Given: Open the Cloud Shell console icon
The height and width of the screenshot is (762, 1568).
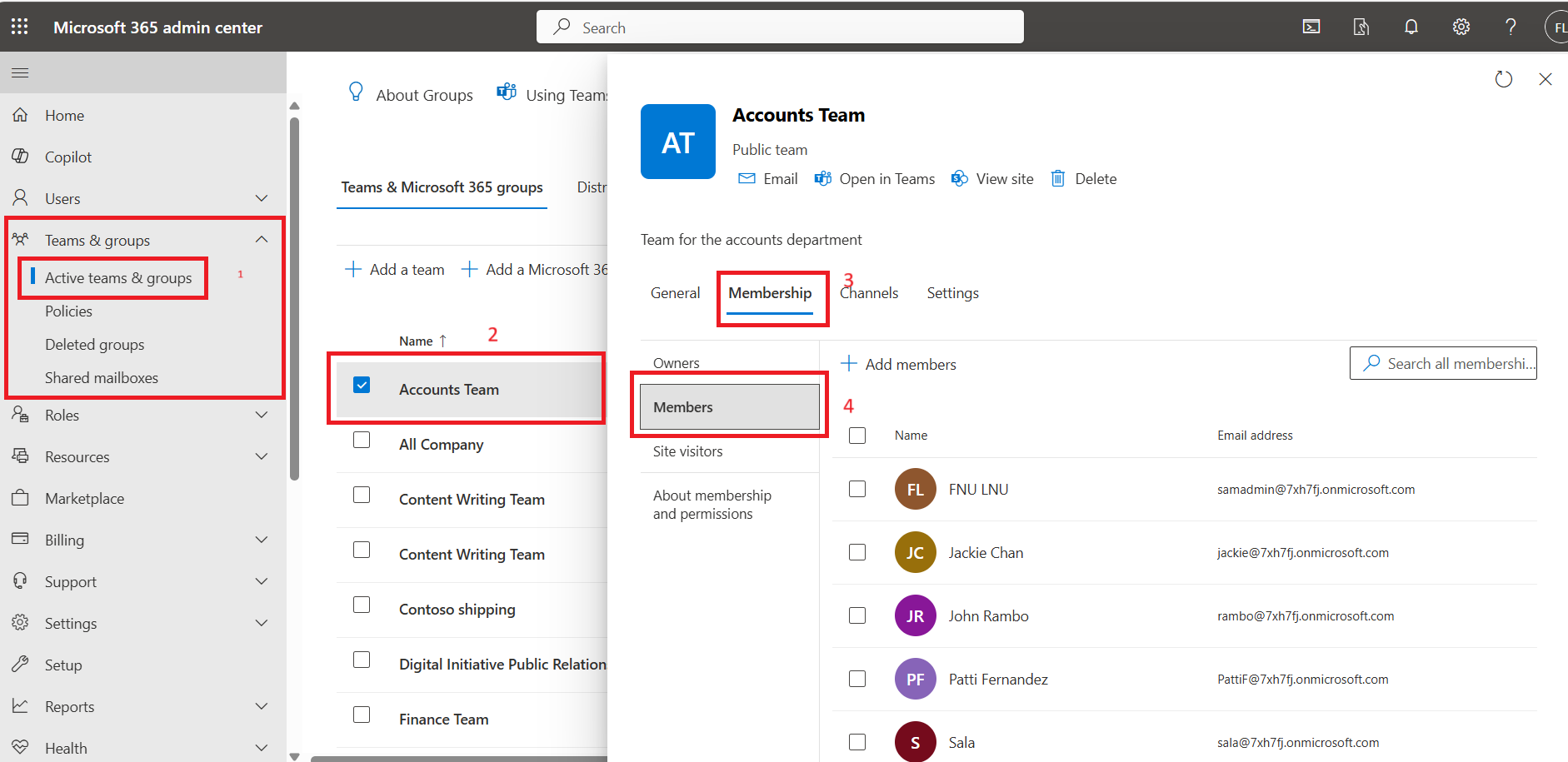Looking at the screenshot, I should (x=1311, y=27).
